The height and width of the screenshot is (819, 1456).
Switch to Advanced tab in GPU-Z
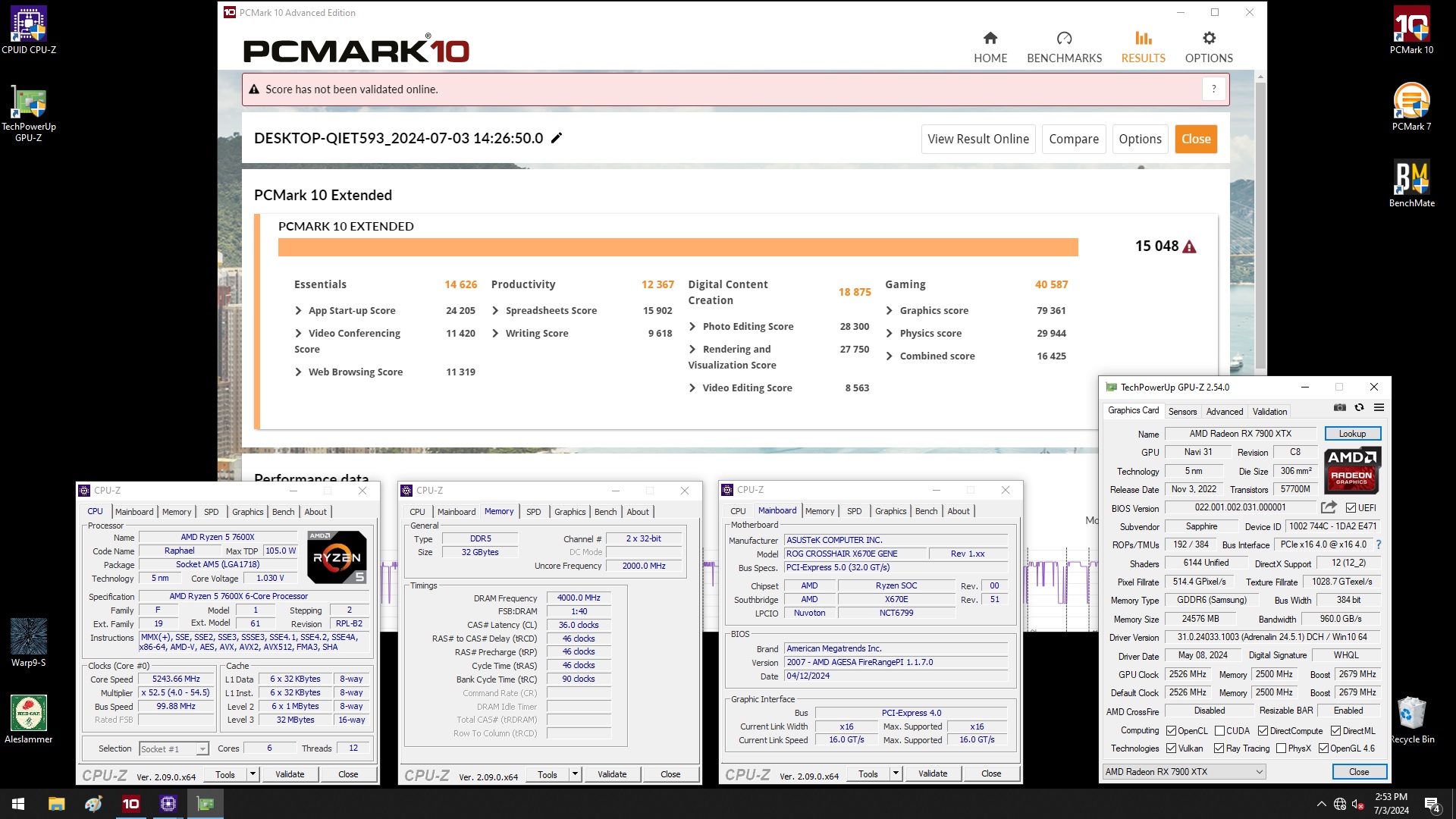click(x=1225, y=411)
